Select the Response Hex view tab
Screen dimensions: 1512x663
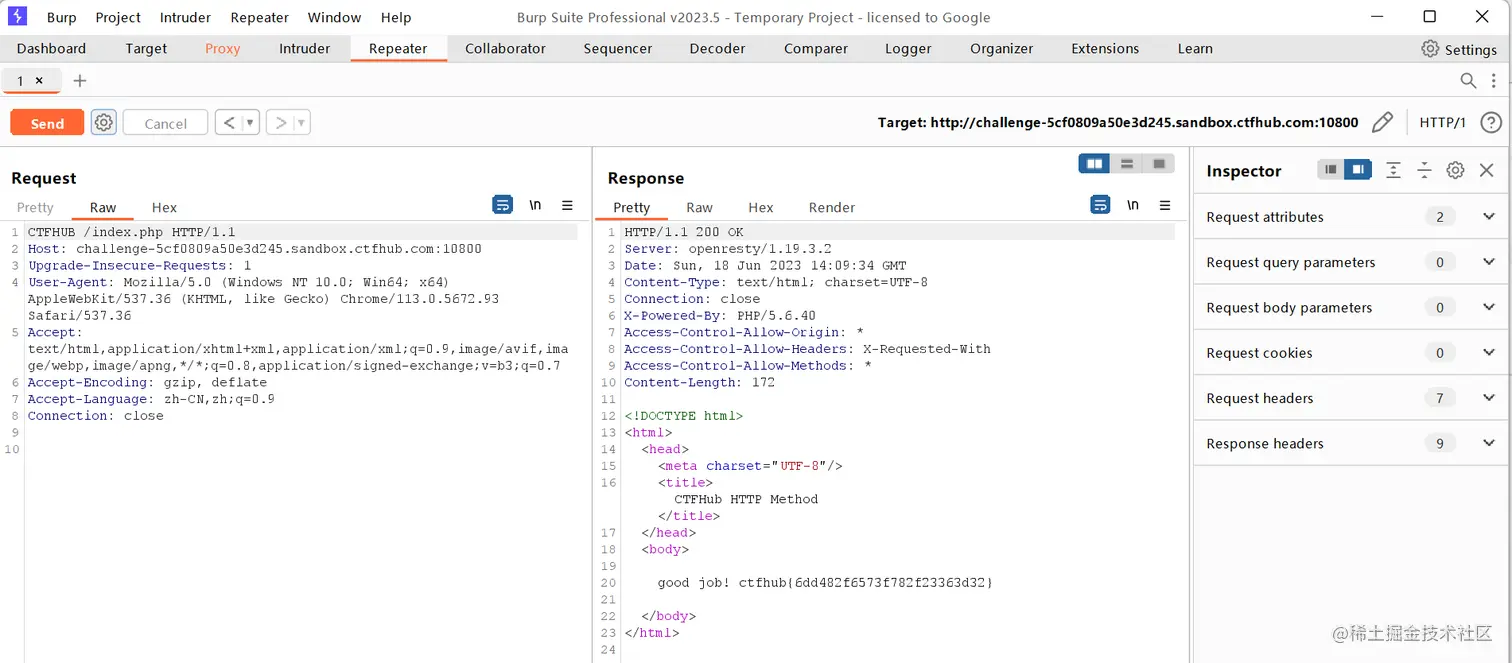[x=761, y=207]
